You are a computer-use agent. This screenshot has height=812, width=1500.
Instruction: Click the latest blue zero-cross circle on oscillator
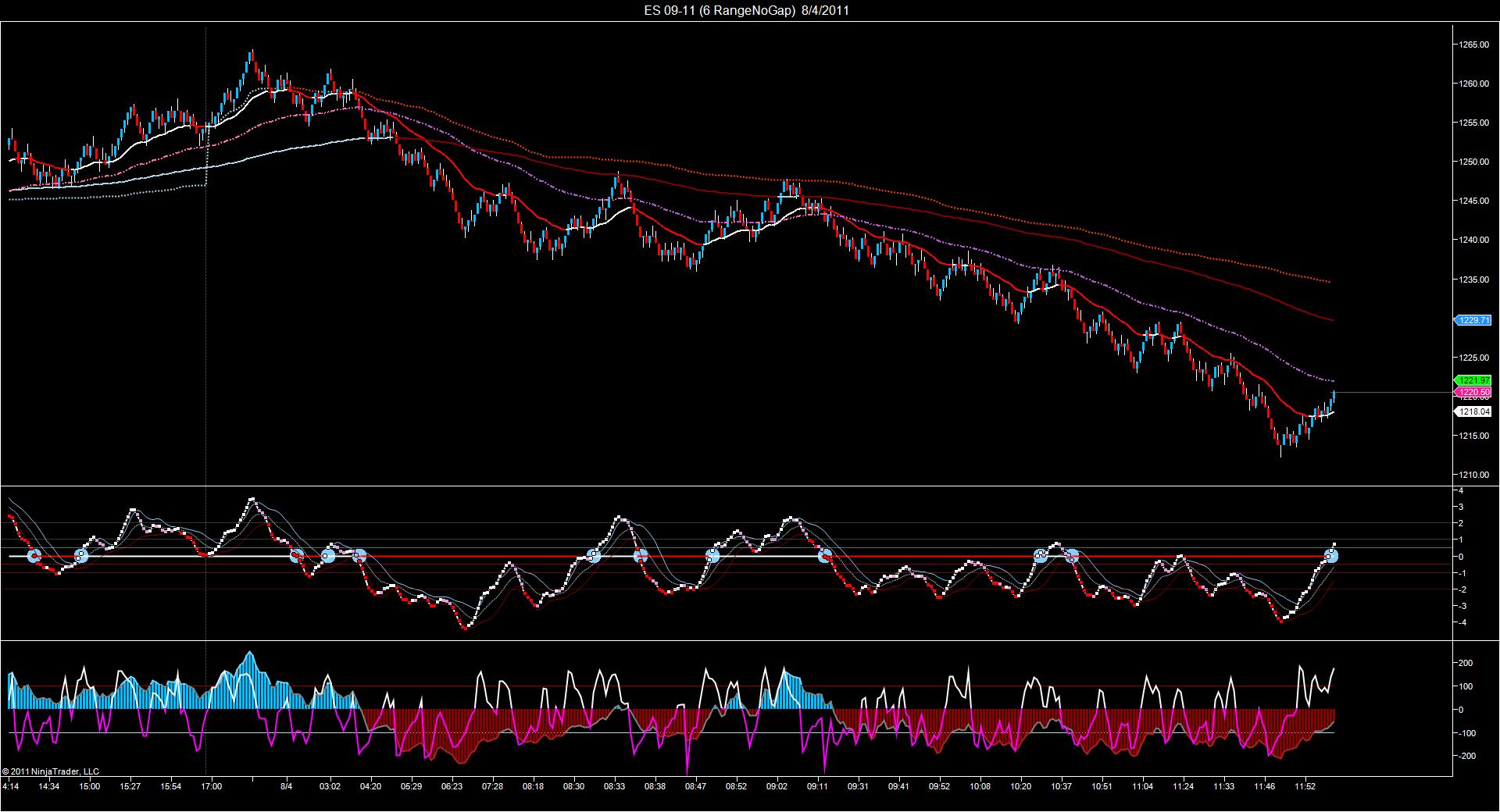click(x=1331, y=556)
